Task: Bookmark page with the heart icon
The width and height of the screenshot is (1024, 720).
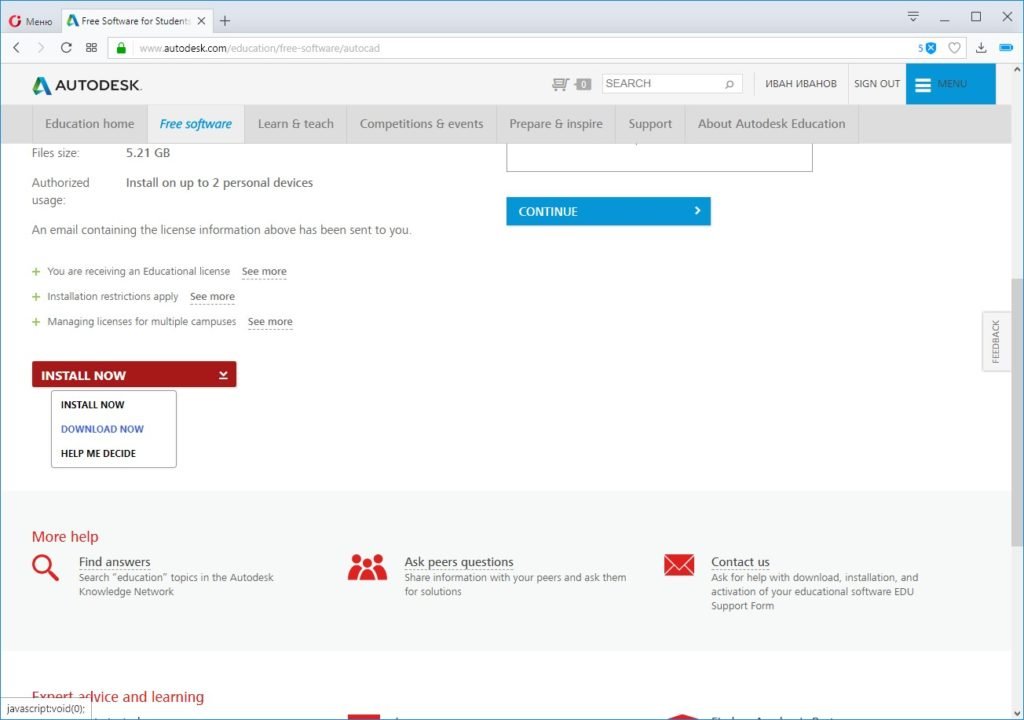Action: 954,48
